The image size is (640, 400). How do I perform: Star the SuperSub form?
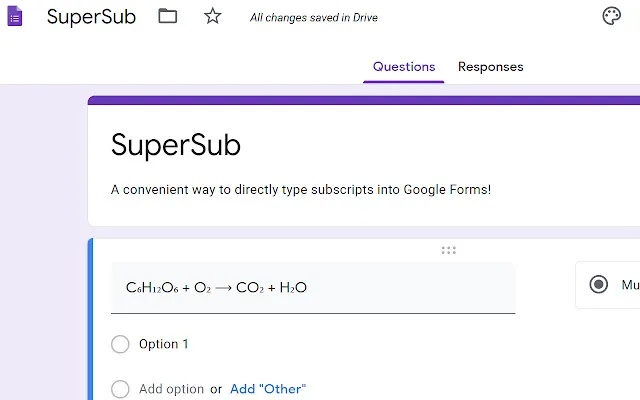point(212,16)
